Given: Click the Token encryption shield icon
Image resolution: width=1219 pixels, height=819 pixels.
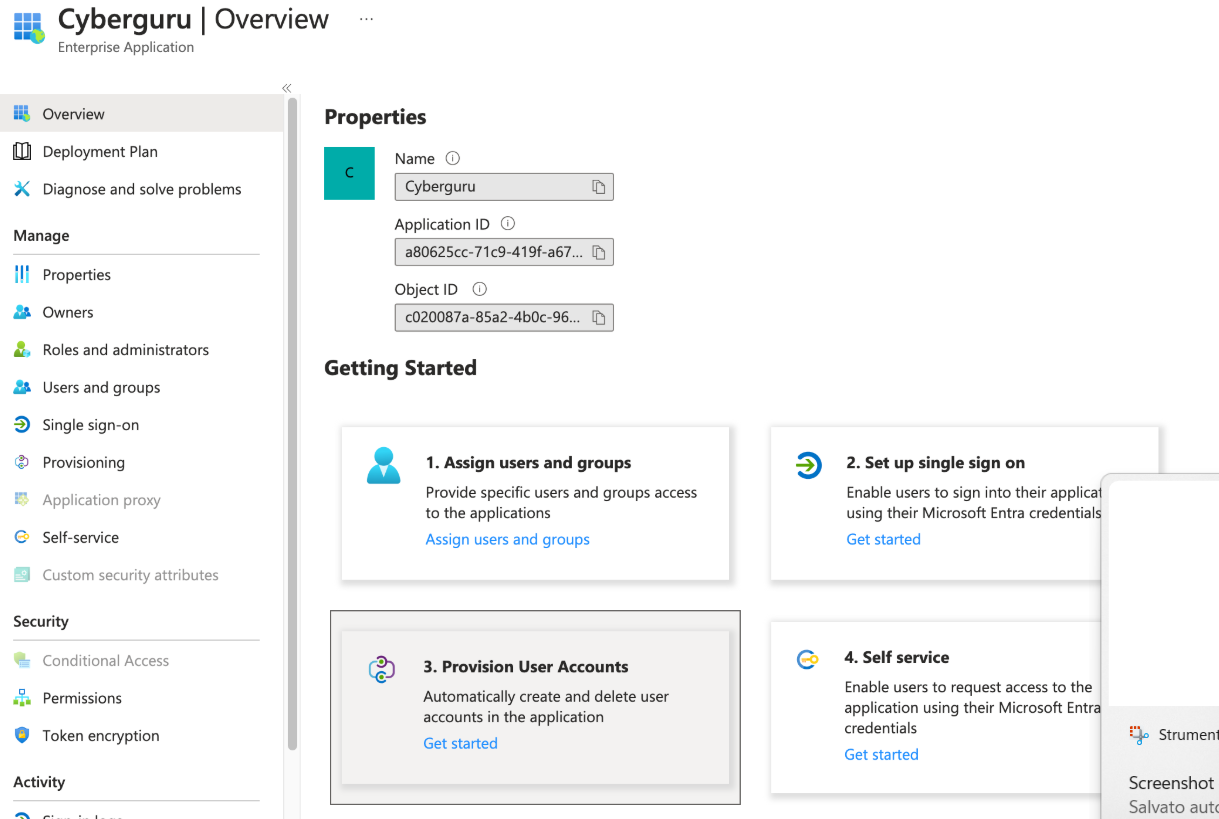Looking at the screenshot, I should (22, 736).
